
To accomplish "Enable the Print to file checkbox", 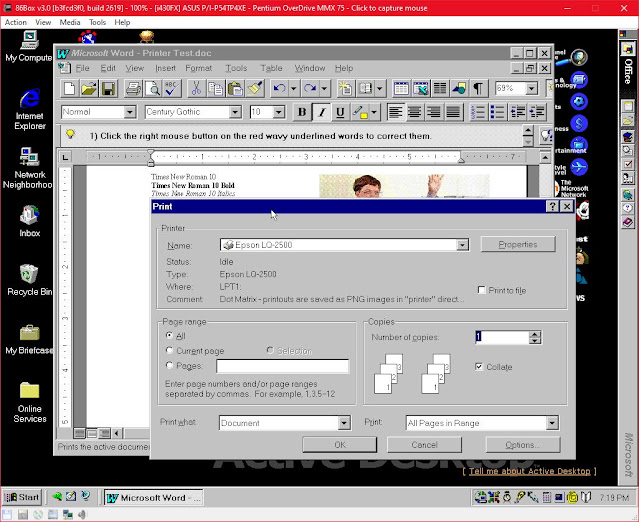I will point(482,290).
